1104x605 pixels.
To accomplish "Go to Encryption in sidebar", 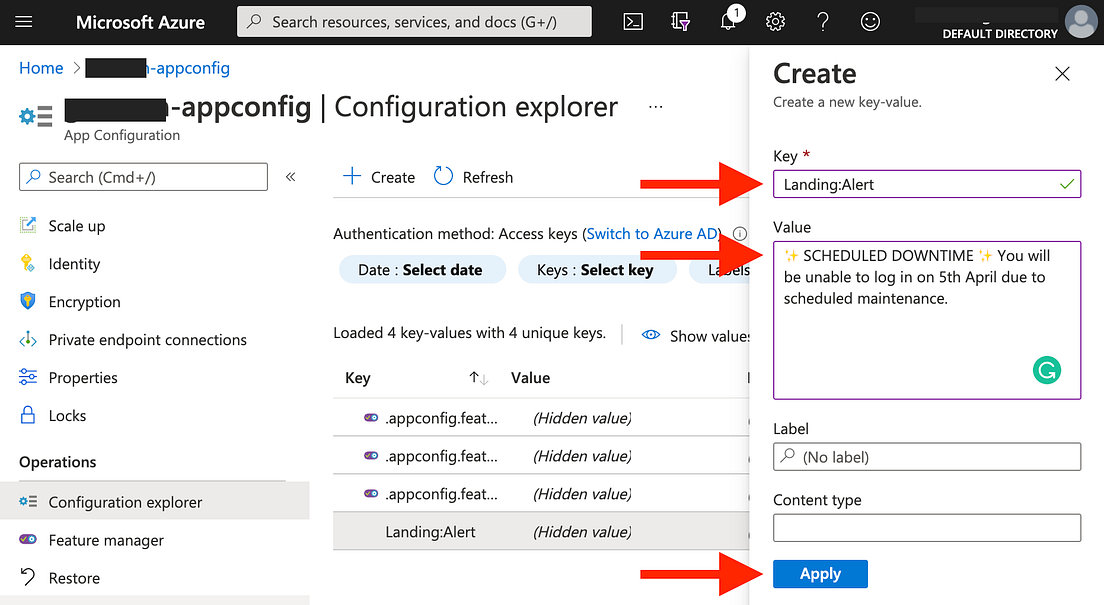I will pyautogui.click(x=84, y=302).
